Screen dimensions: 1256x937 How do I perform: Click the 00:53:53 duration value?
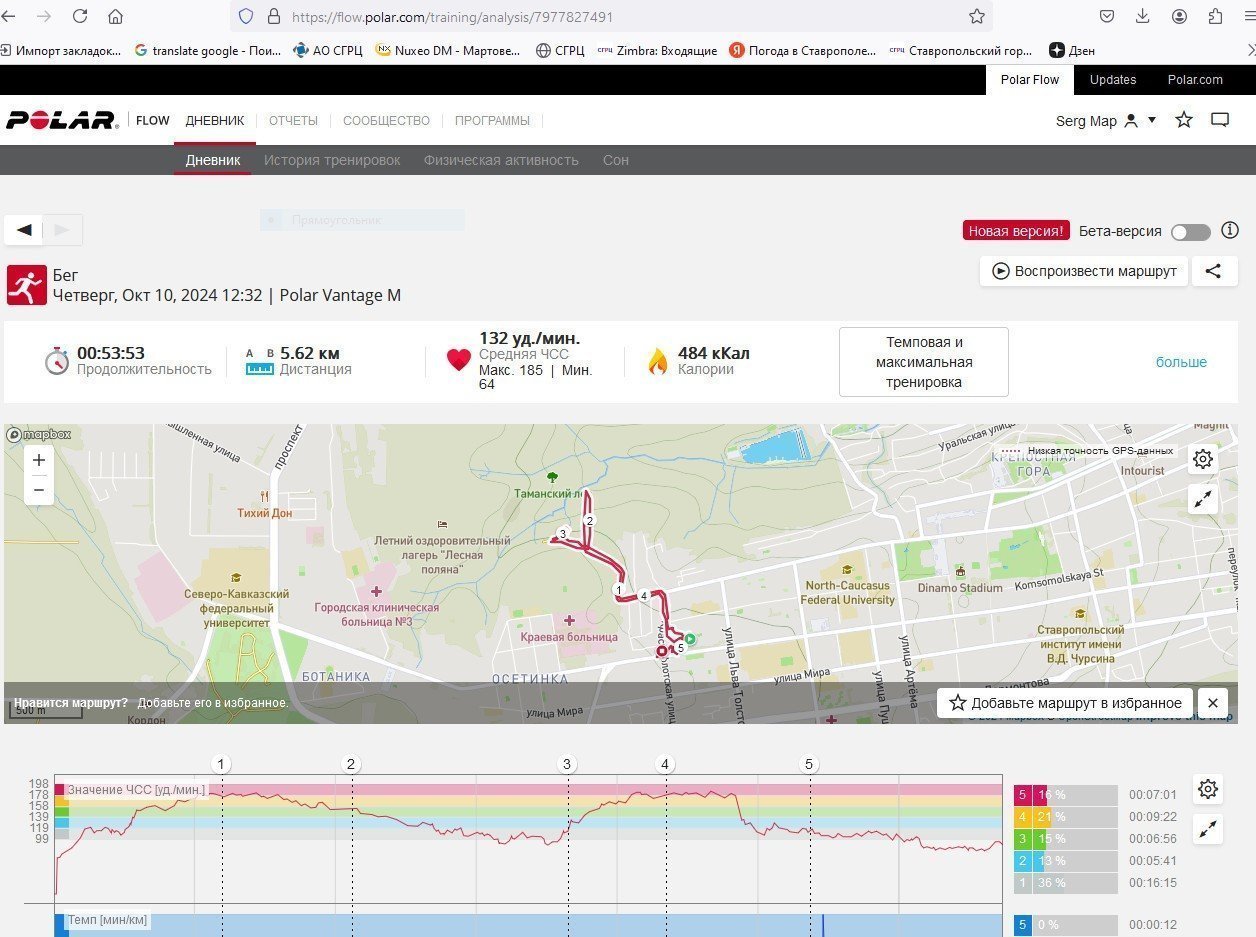coord(111,353)
